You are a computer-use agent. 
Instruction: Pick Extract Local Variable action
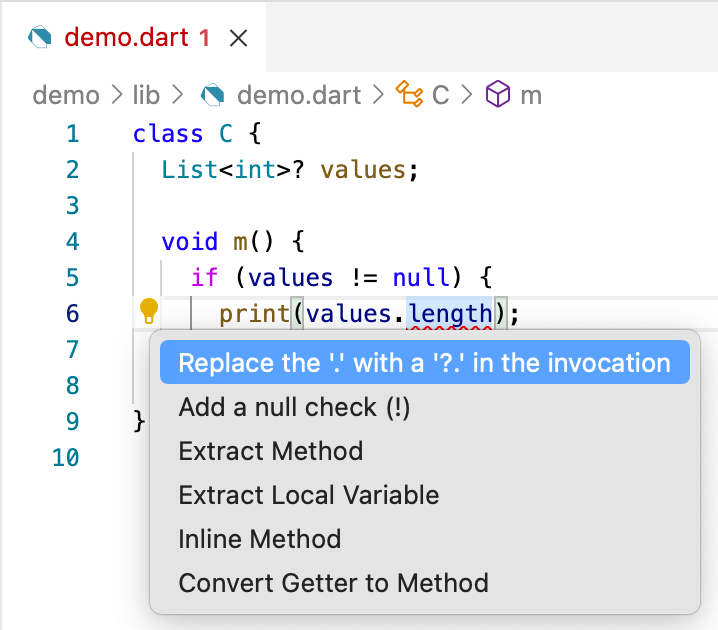(x=308, y=495)
